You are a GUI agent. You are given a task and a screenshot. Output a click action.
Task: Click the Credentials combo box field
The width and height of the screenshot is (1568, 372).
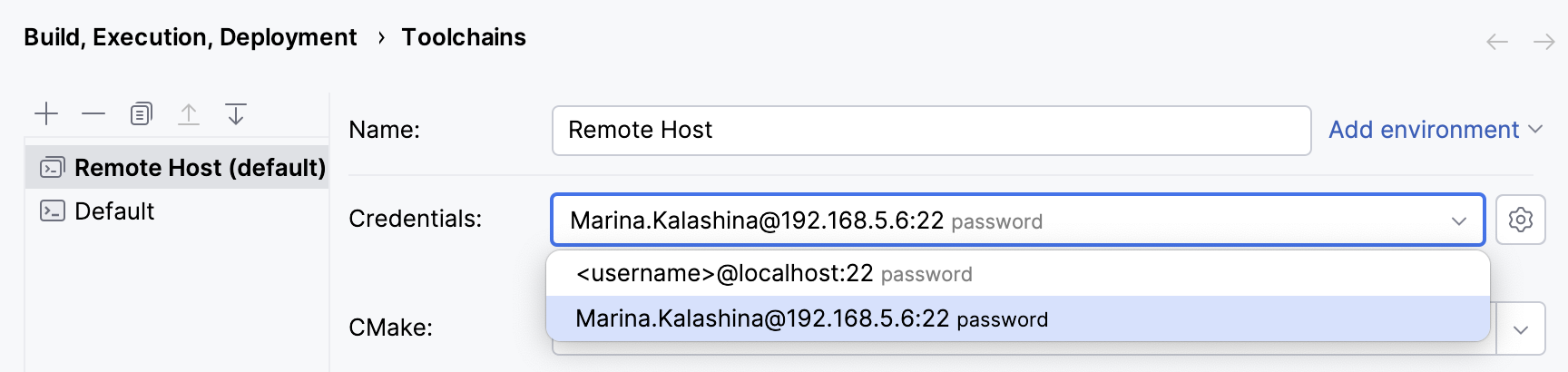[x=998, y=220]
